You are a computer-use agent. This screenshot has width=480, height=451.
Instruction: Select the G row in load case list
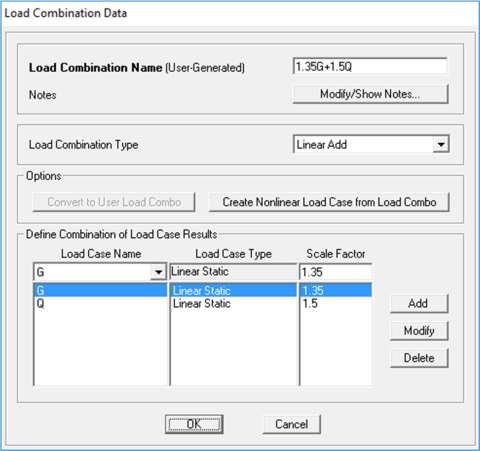100,290
